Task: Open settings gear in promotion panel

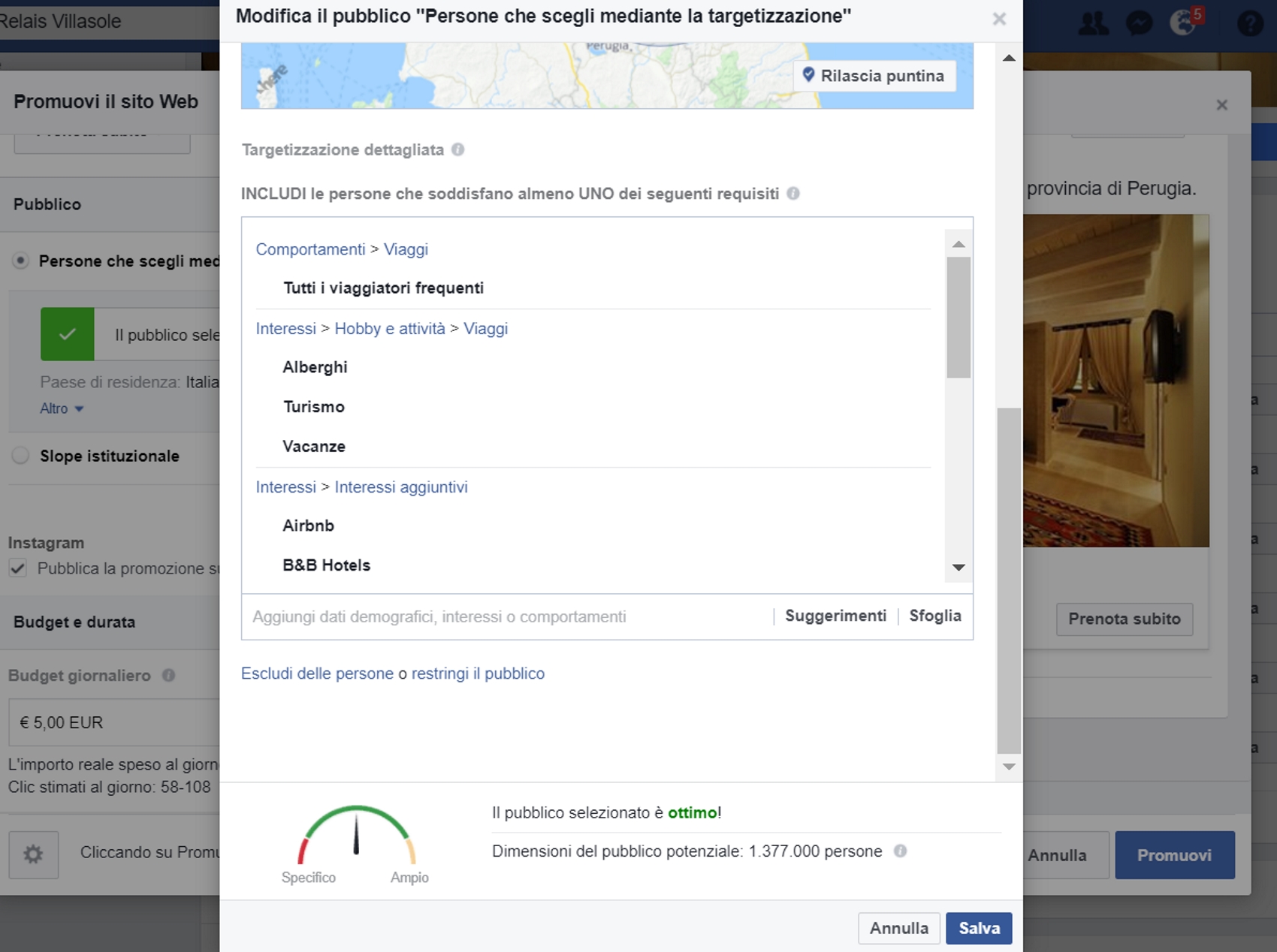Action: pos(33,854)
